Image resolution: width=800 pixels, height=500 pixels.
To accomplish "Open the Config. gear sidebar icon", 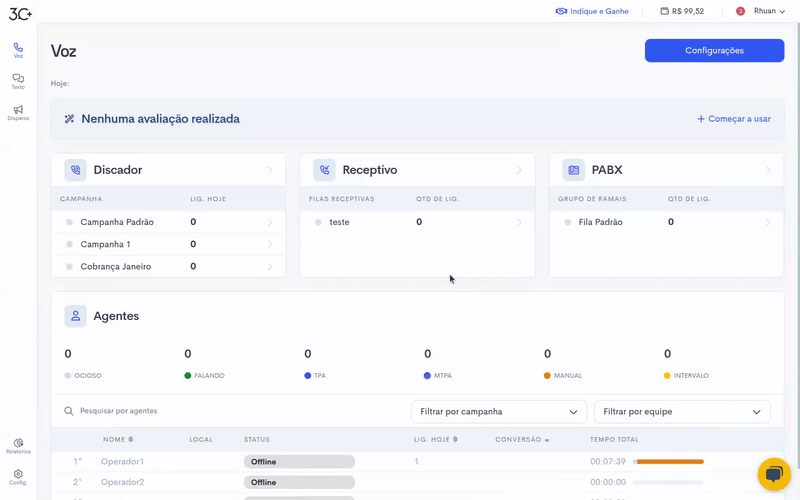I will 18,477.
